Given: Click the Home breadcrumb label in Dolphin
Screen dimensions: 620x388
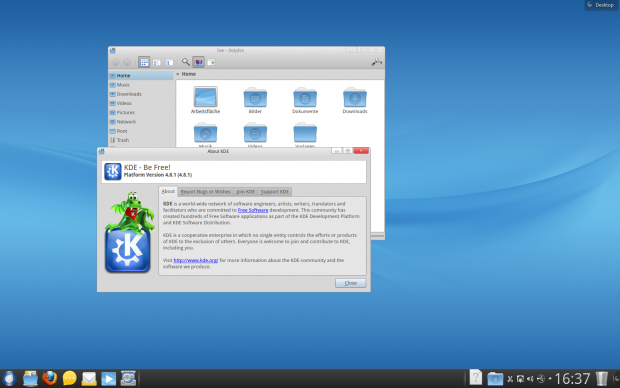Looking at the screenshot, I should pos(189,74).
